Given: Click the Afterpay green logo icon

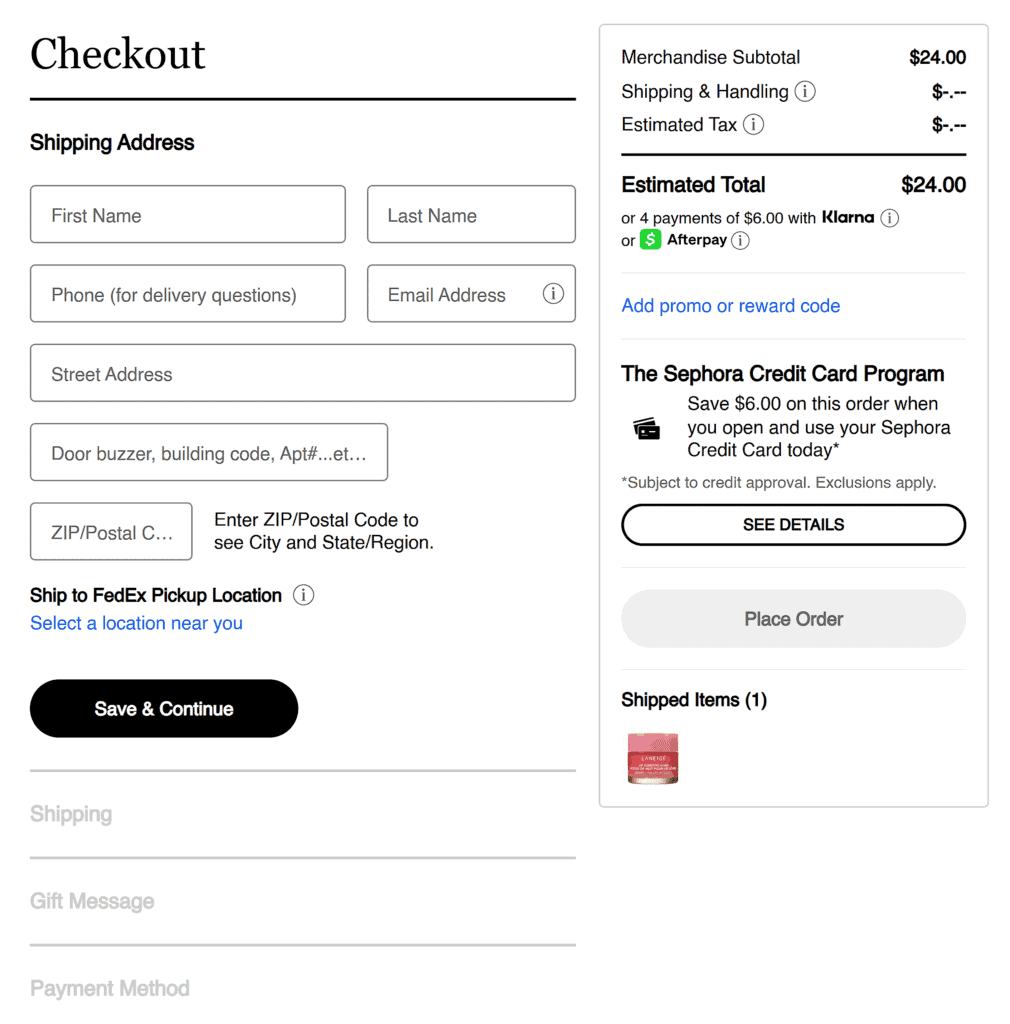Looking at the screenshot, I should (651, 240).
